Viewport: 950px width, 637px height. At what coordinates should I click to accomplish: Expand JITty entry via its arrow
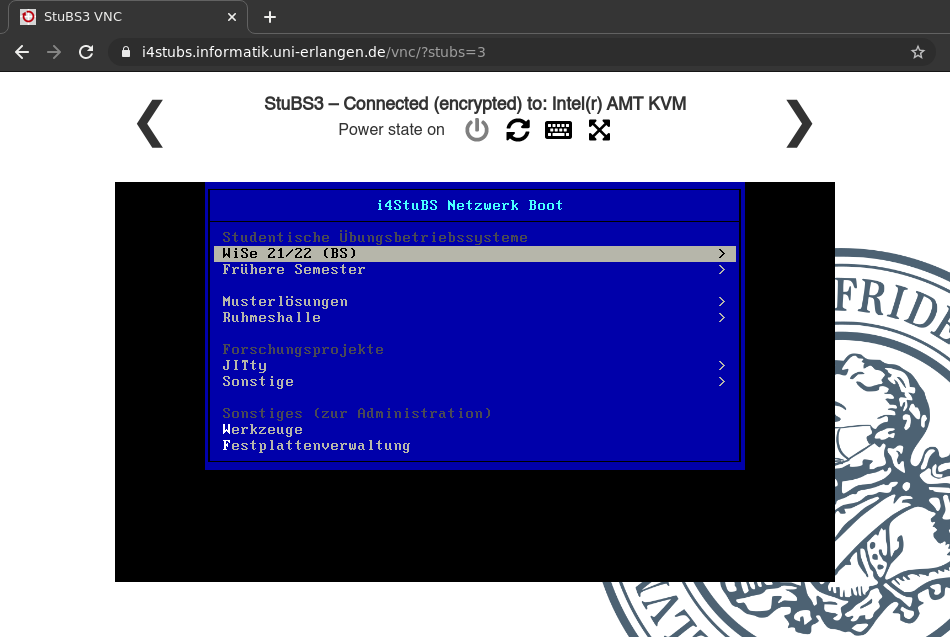pos(721,366)
